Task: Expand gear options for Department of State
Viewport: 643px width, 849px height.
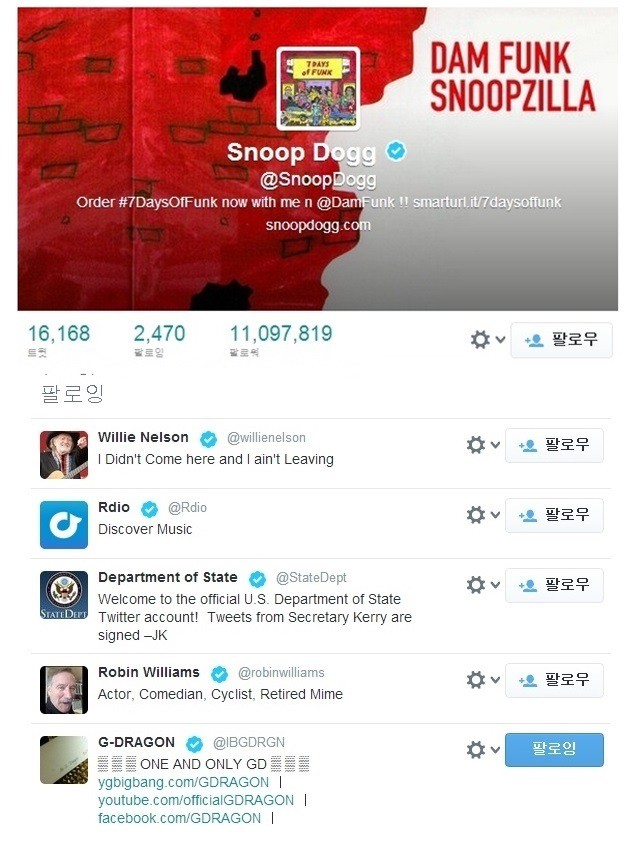Action: pyautogui.click(x=483, y=585)
